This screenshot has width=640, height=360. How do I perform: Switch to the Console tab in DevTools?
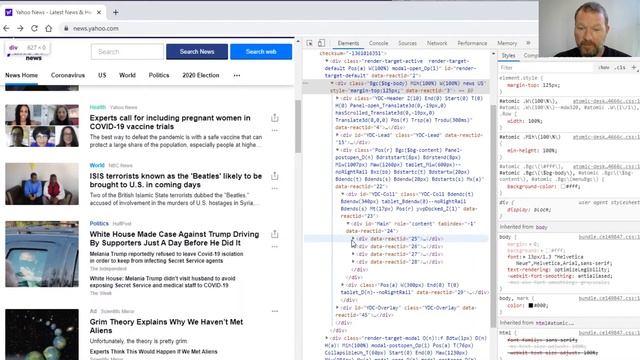pyautogui.click(x=378, y=43)
